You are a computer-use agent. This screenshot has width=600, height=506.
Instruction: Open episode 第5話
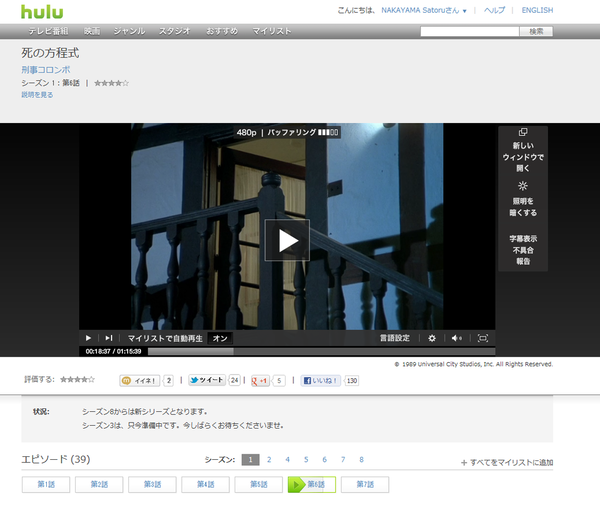click(x=259, y=484)
